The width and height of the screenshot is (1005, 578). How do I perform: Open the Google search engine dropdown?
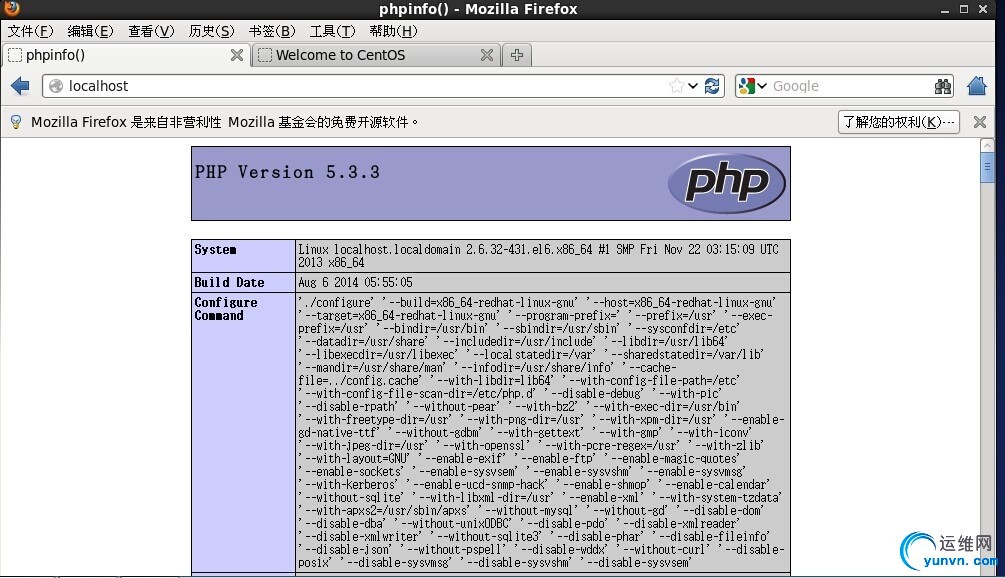pos(752,86)
